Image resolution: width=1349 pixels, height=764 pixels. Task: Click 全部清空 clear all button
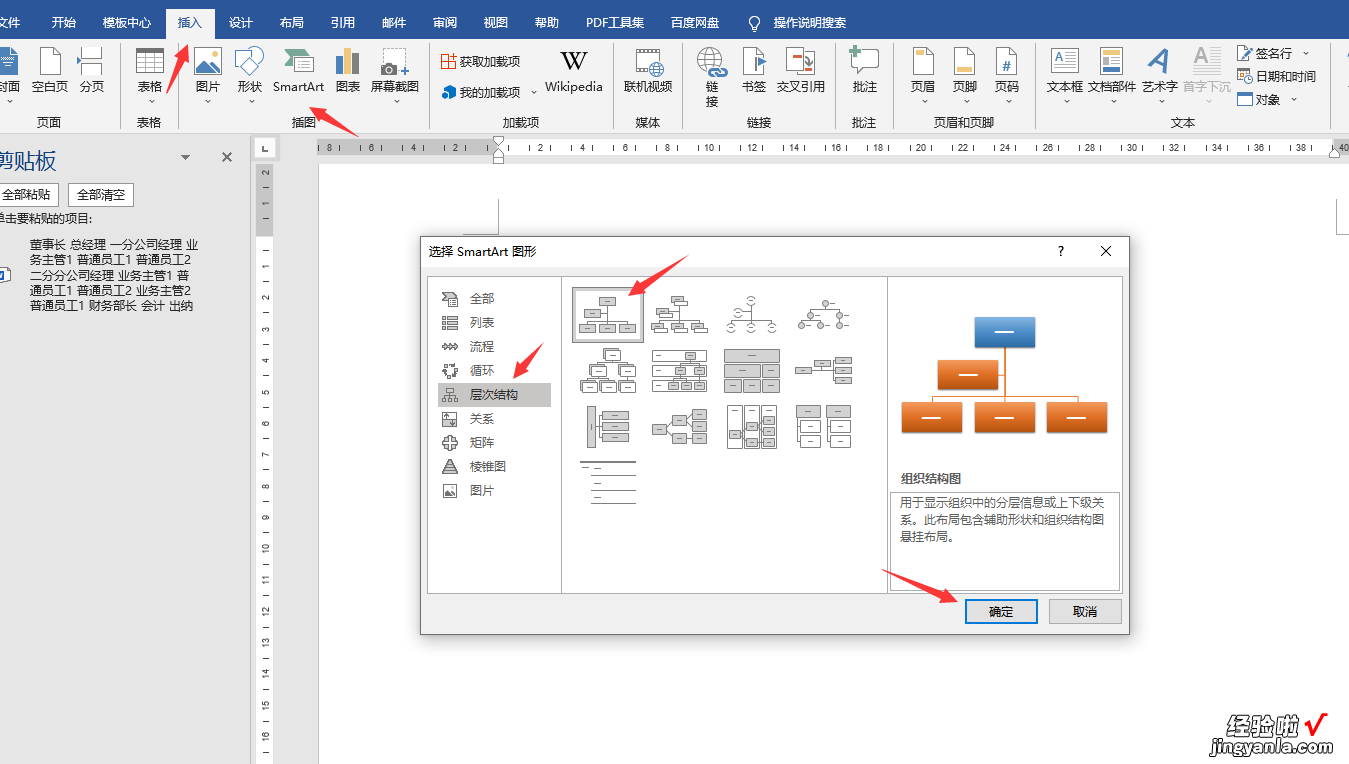point(101,195)
